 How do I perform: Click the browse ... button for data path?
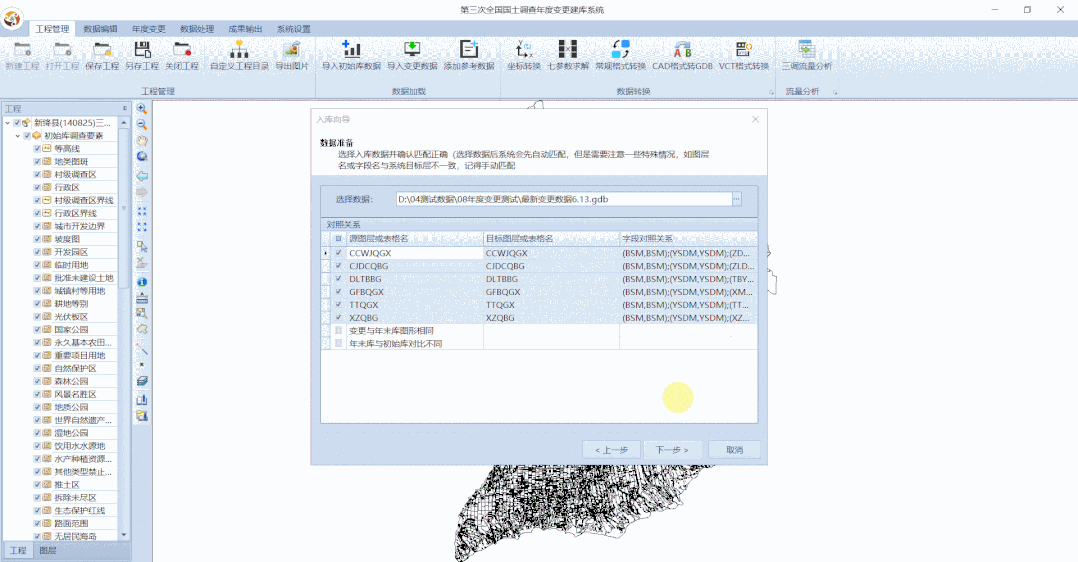736,199
